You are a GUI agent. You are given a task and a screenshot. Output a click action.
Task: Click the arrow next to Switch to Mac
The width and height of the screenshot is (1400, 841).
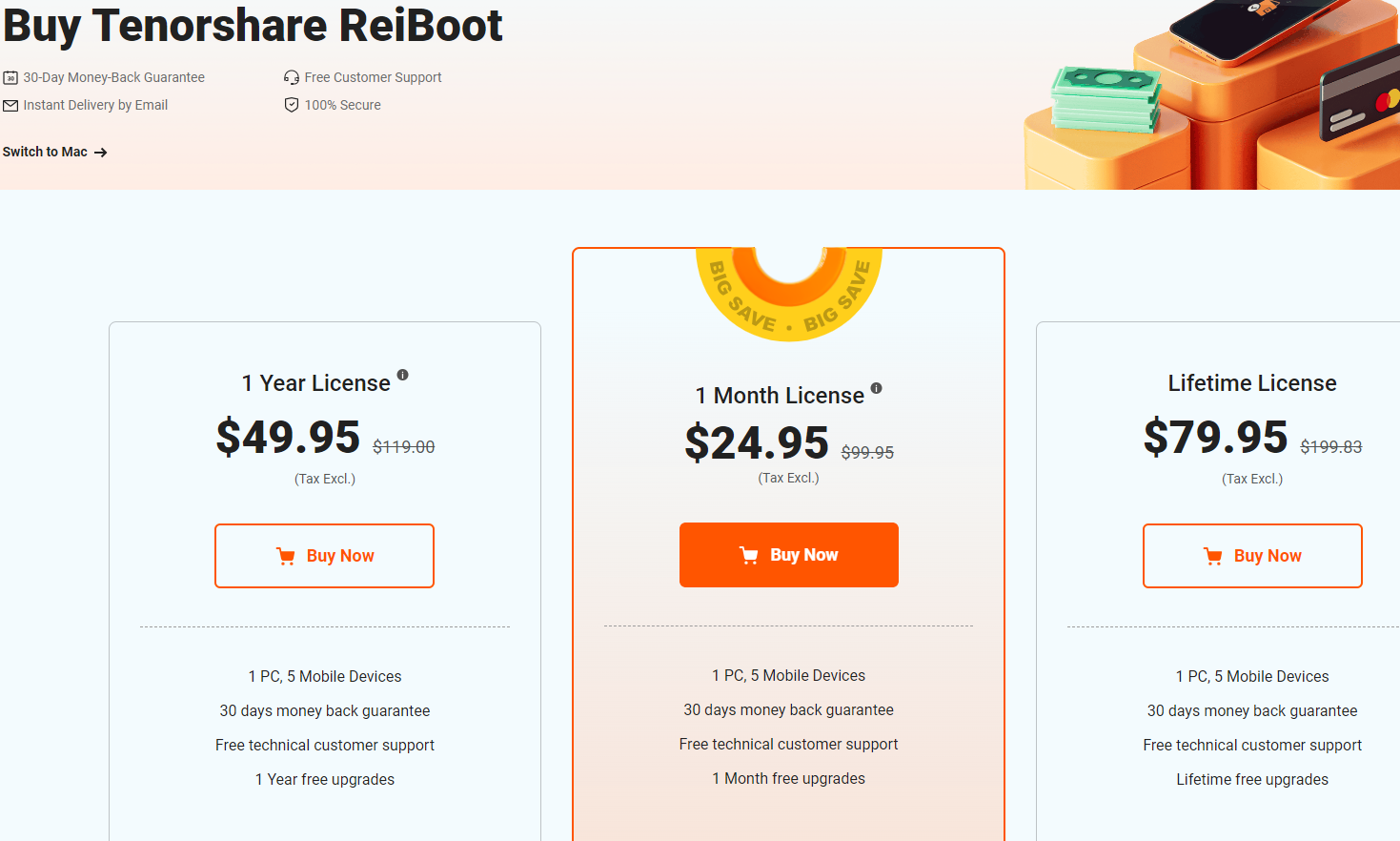click(101, 153)
